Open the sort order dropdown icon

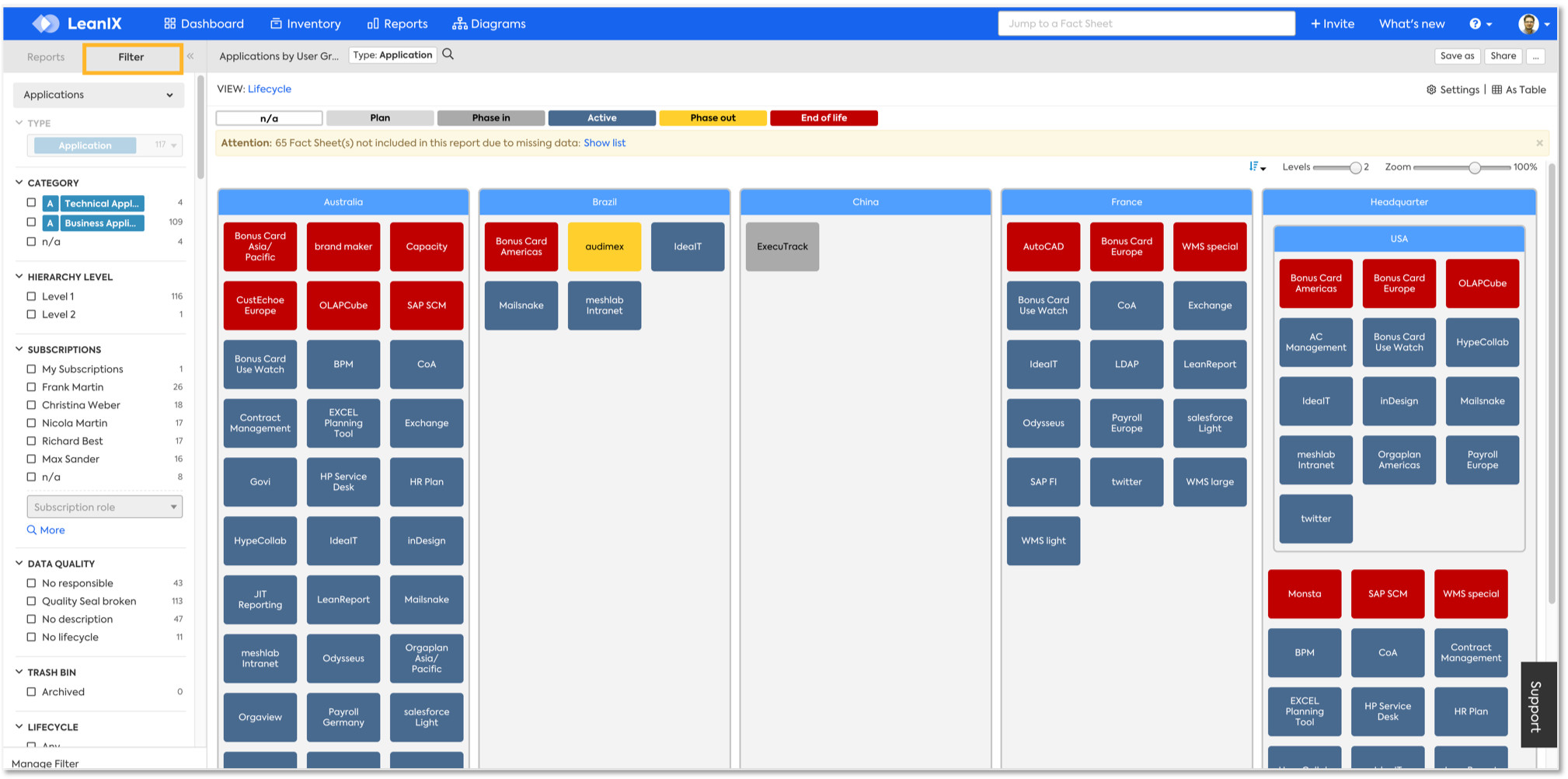pos(1257,167)
